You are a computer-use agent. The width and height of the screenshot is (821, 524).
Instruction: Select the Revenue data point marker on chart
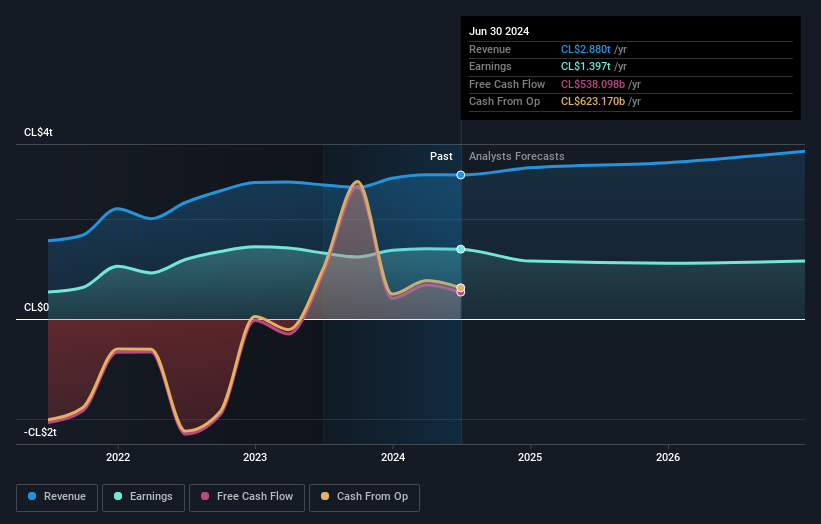pos(461,175)
